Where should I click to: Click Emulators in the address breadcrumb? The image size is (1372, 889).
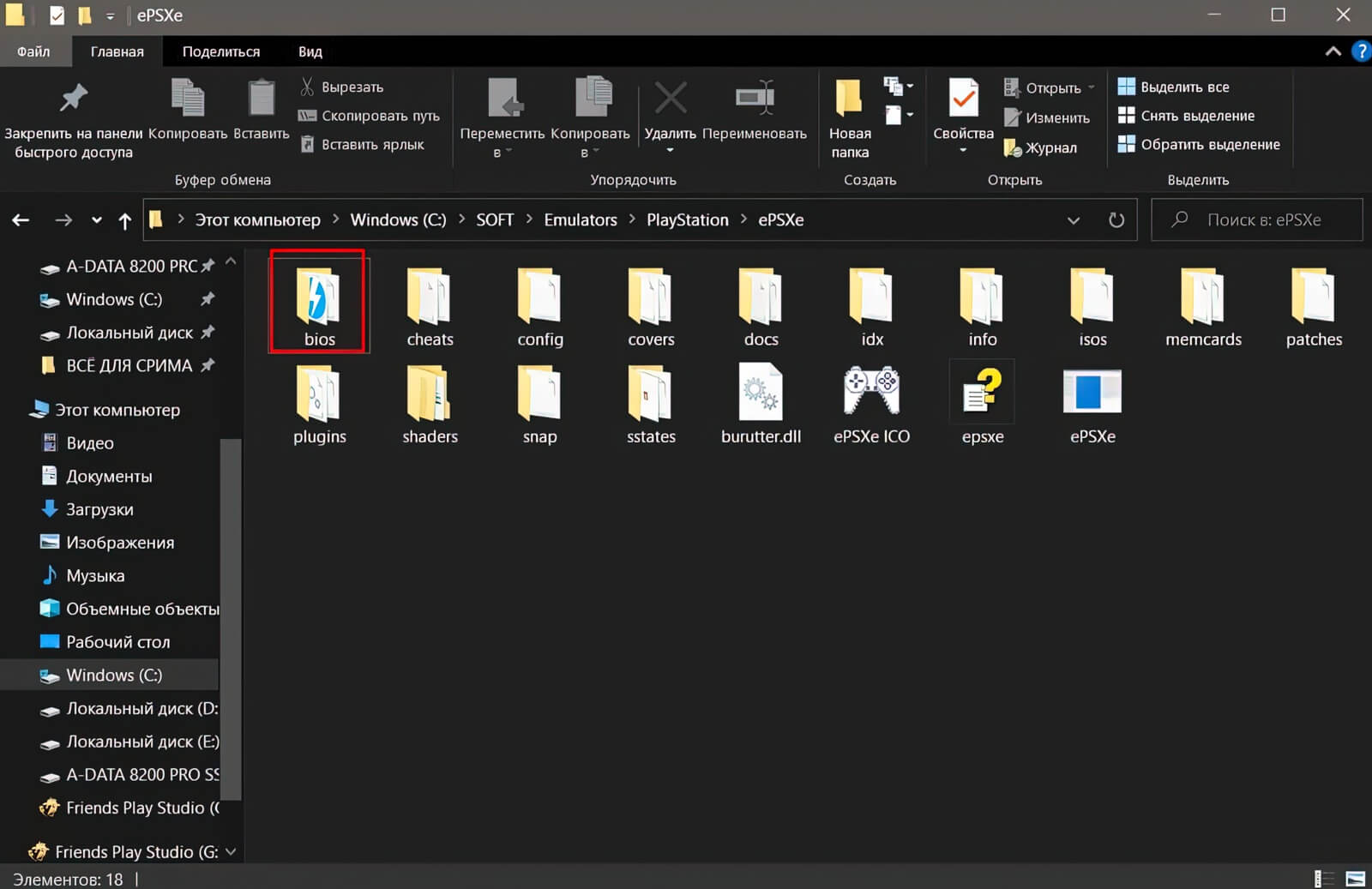pos(581,220)
